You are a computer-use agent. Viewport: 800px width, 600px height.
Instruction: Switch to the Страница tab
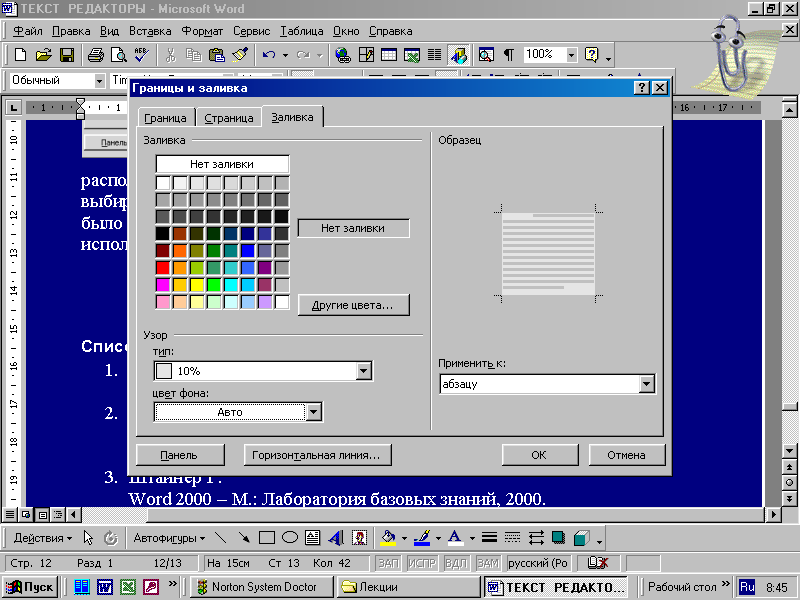(x=229, y=118)
